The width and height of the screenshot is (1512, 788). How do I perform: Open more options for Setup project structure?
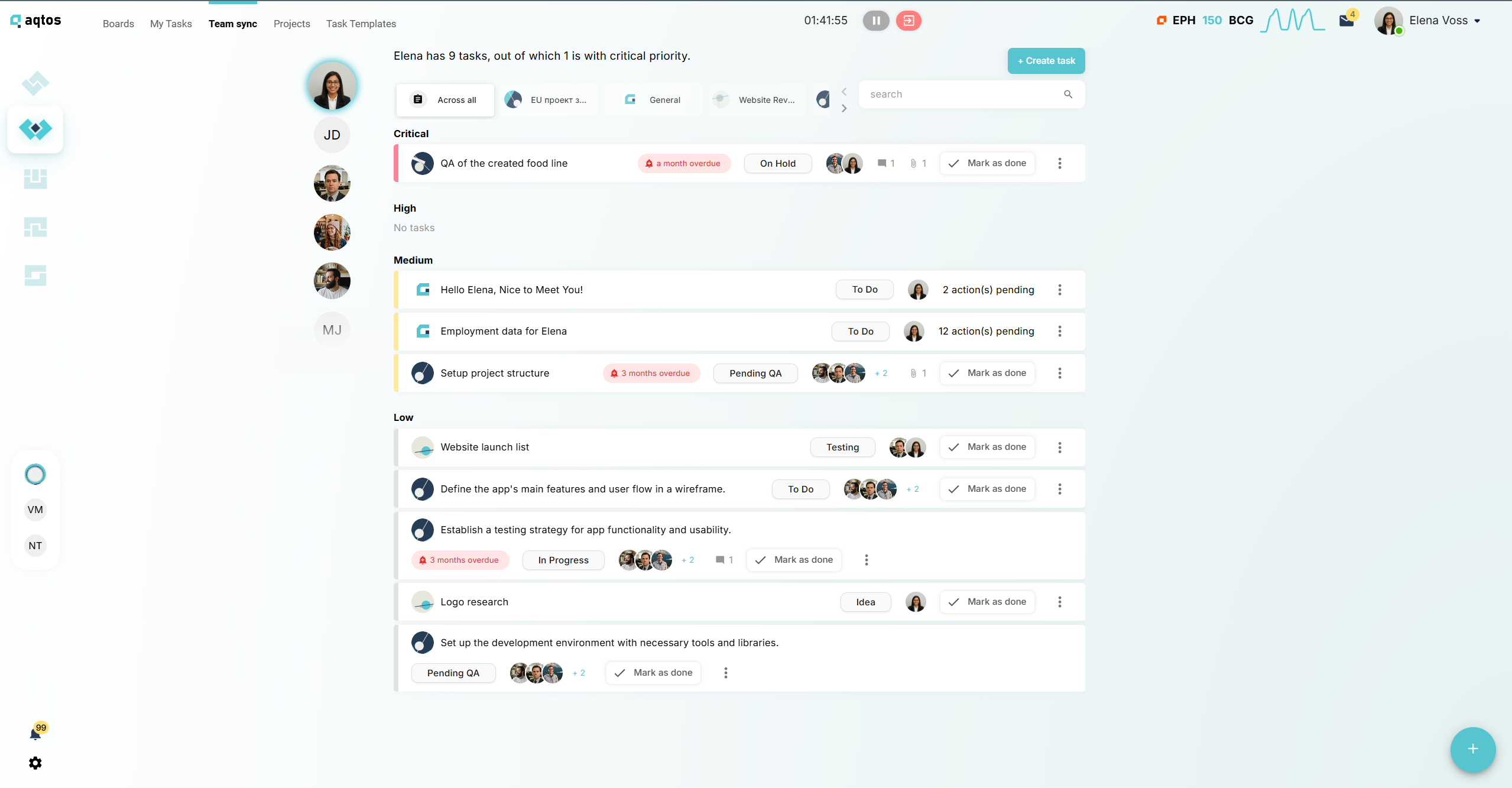point(1060,374)
